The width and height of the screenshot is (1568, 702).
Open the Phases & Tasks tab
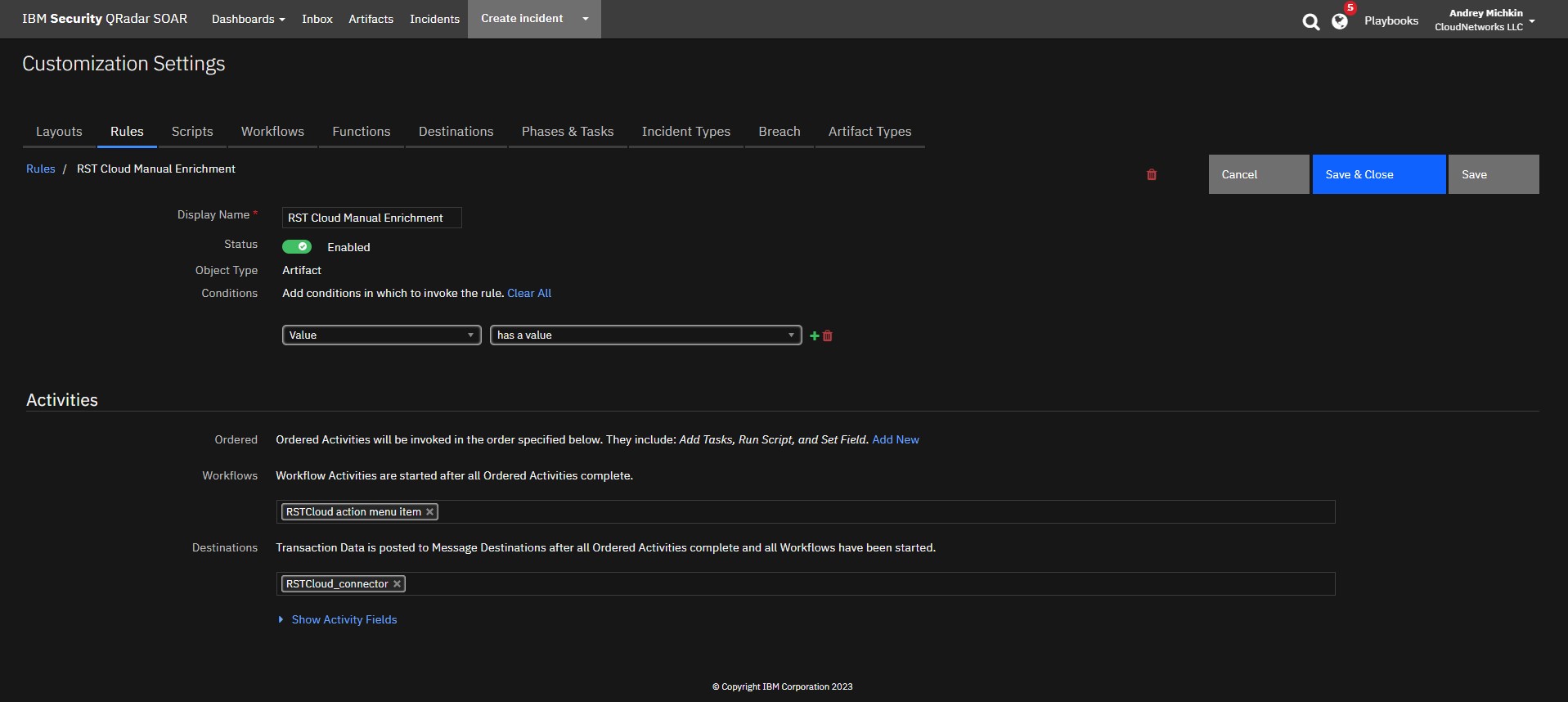(x=568, y=132)
